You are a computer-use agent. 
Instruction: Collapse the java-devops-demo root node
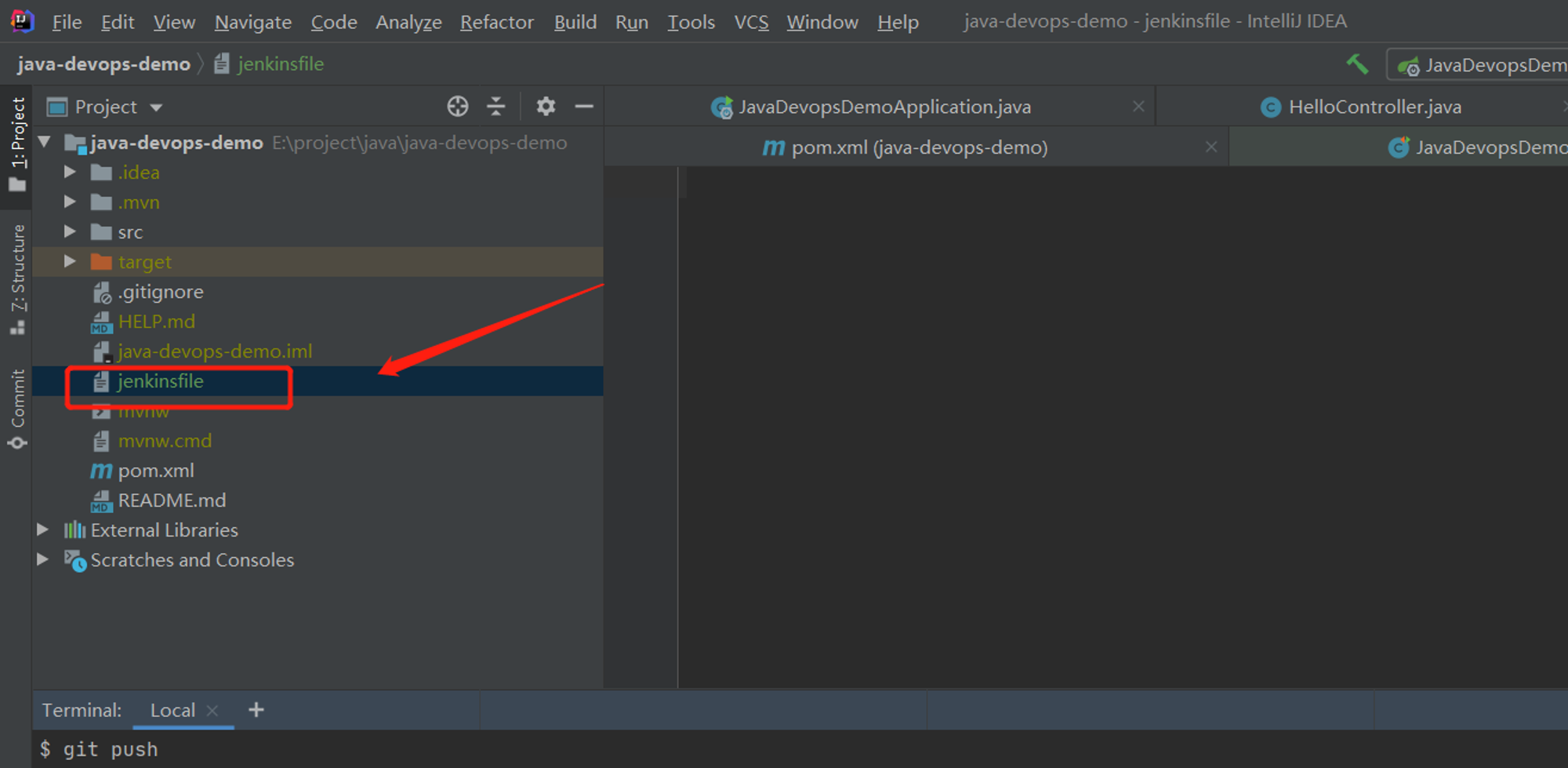[45, 142]
